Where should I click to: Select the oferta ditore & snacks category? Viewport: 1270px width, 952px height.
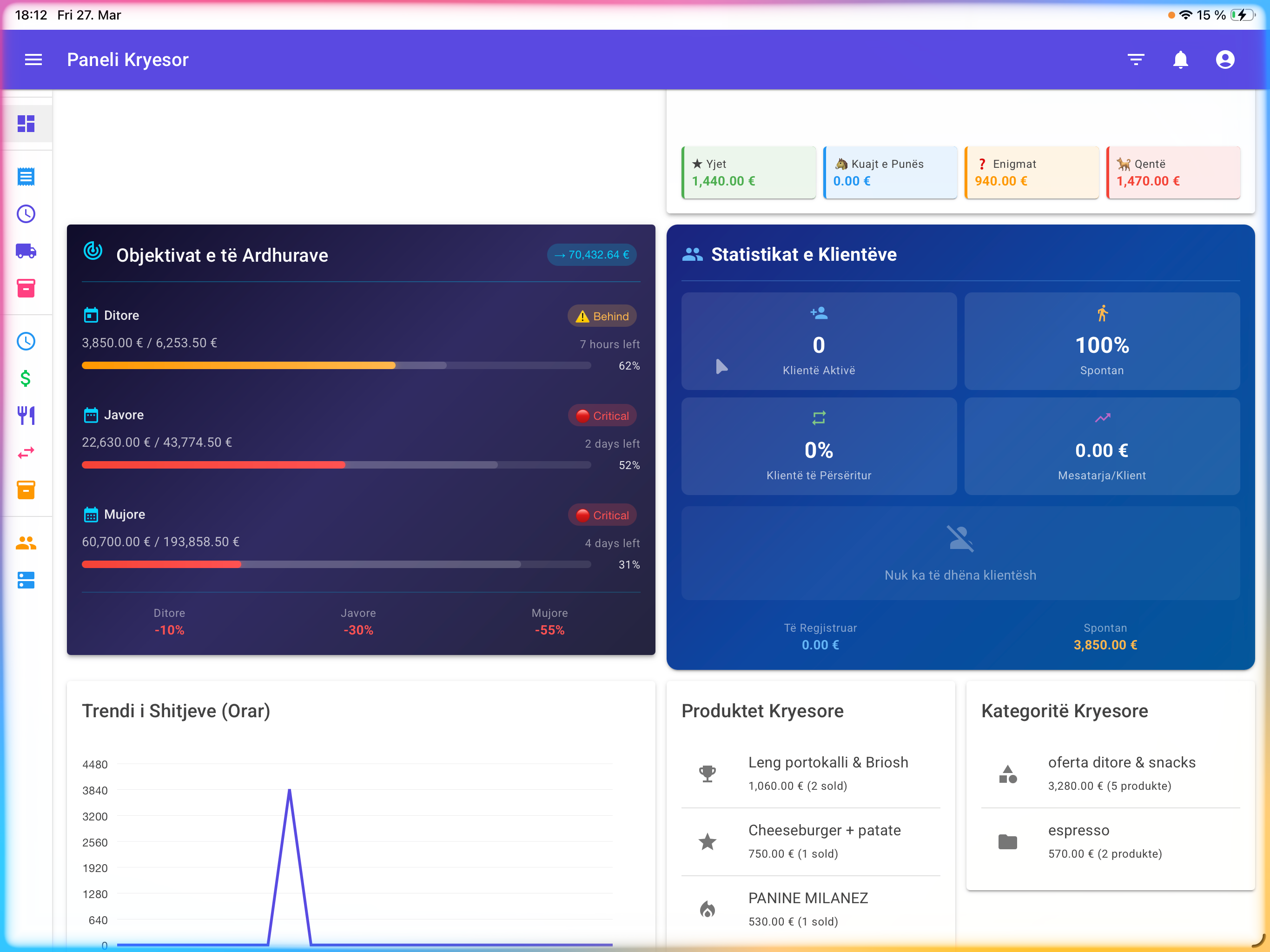pyautogui.click(x=1111, y=773)
